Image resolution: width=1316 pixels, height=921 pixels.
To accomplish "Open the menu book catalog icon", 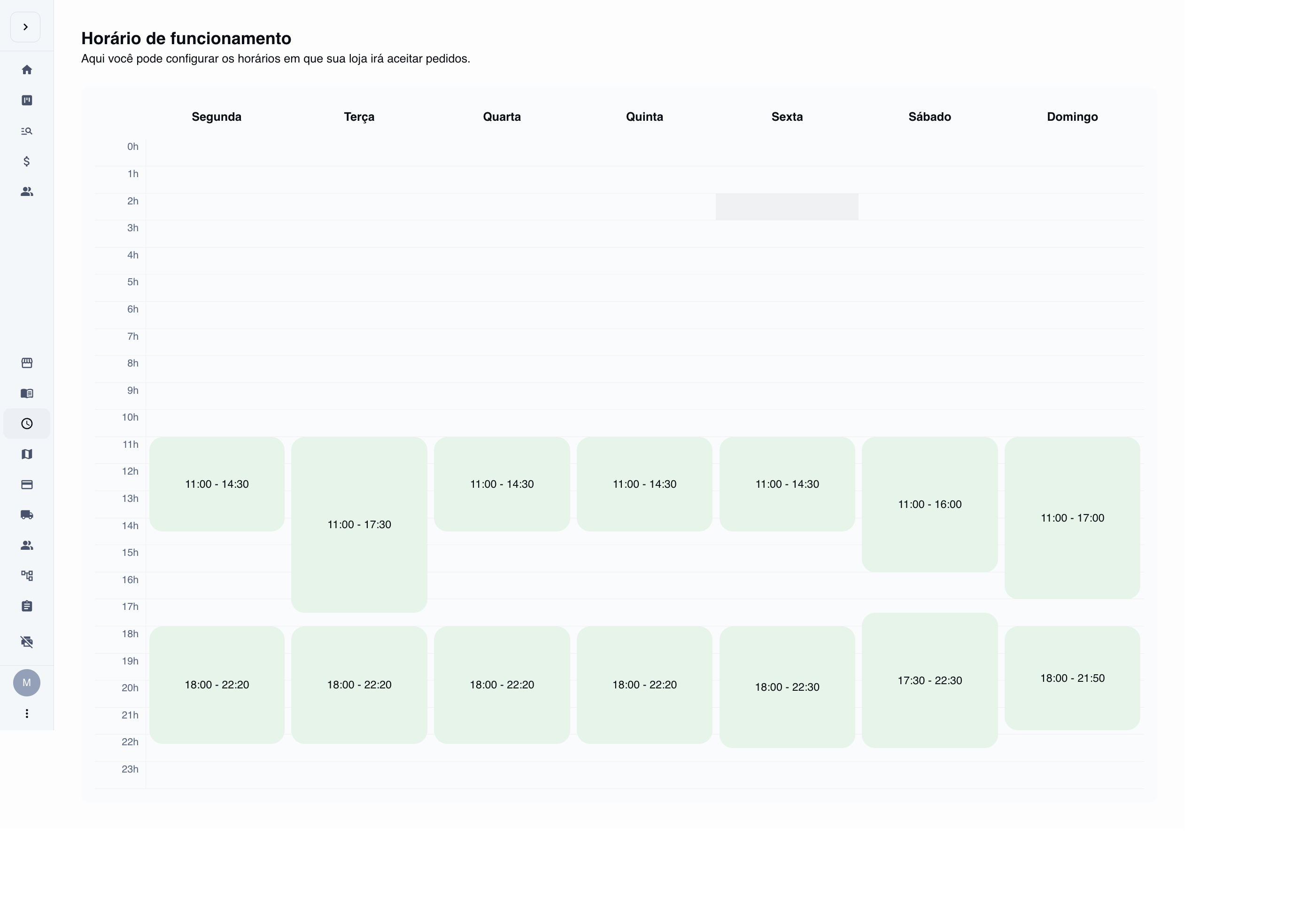I will tap(26, 393).
